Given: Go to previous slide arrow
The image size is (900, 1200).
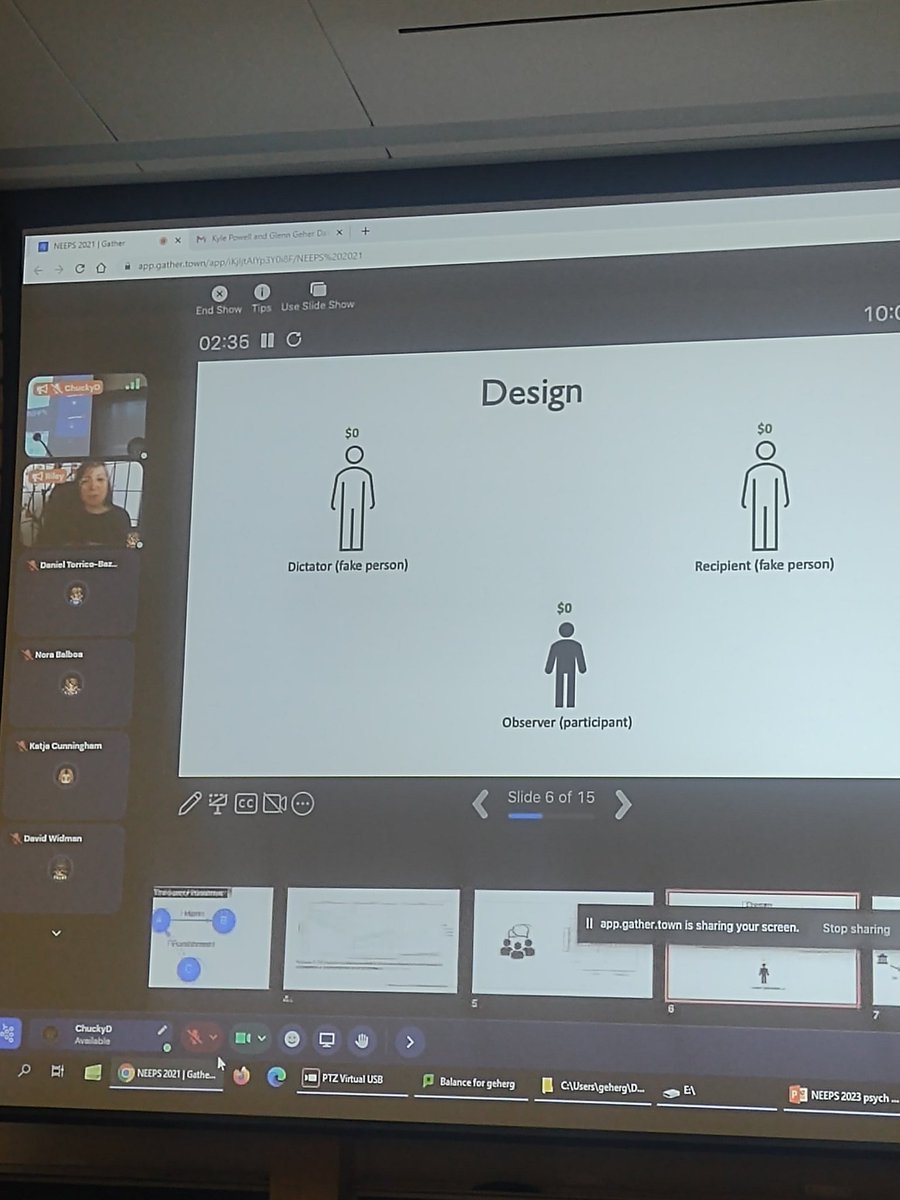Looking at the screenshot, I should (x=481, y=803).
